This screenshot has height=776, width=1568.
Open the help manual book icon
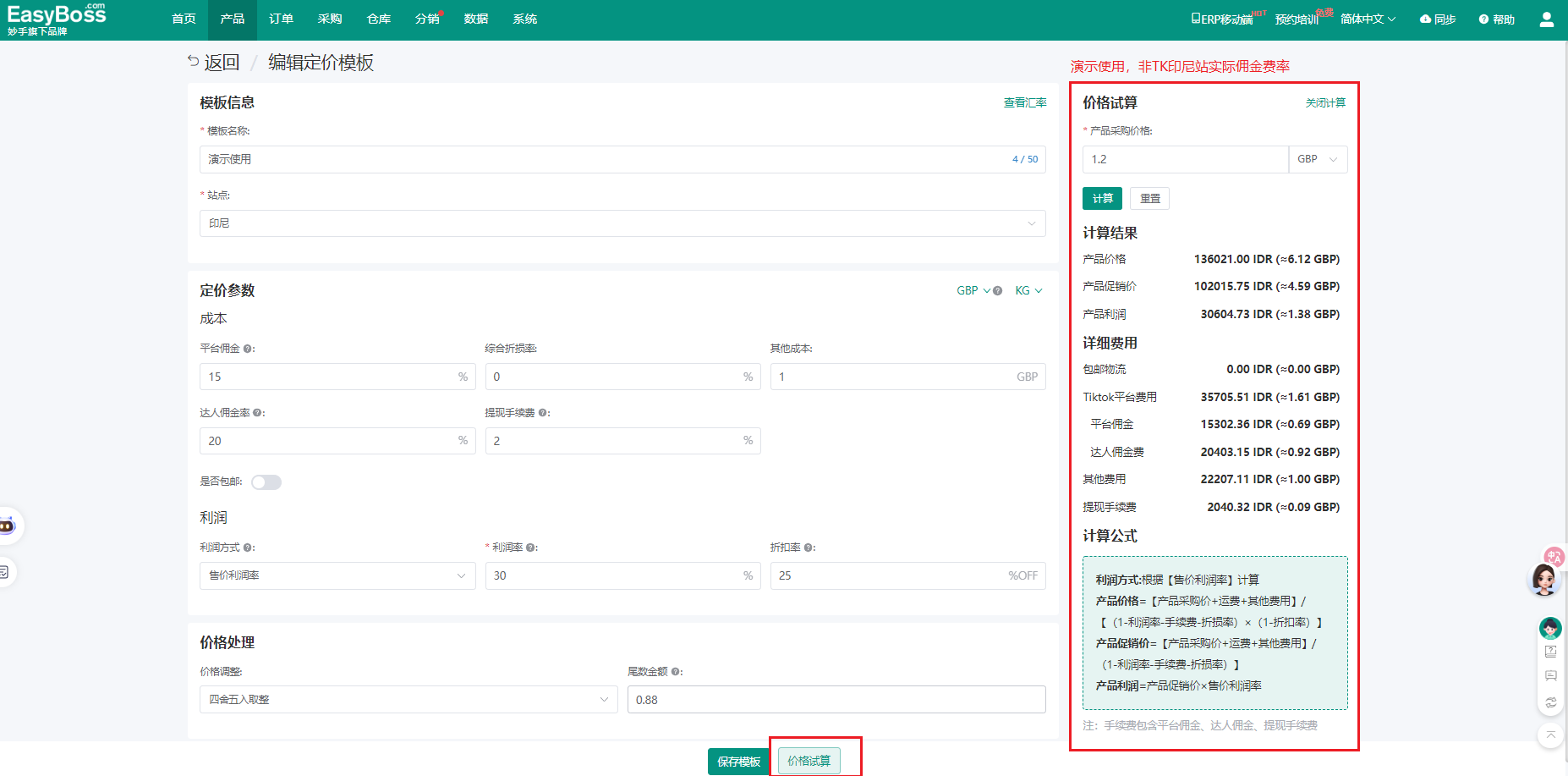point(1550,652)
